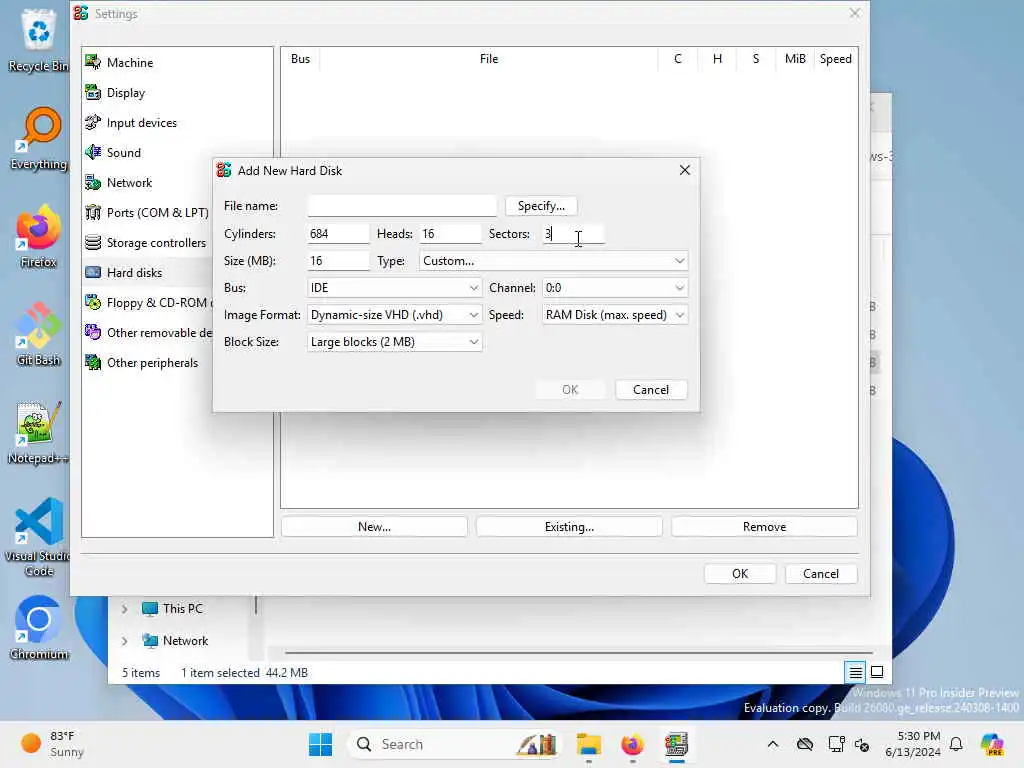Open File Explorer from taskbar
Viewport: 1024px width, 768px height.
[588, 744]
